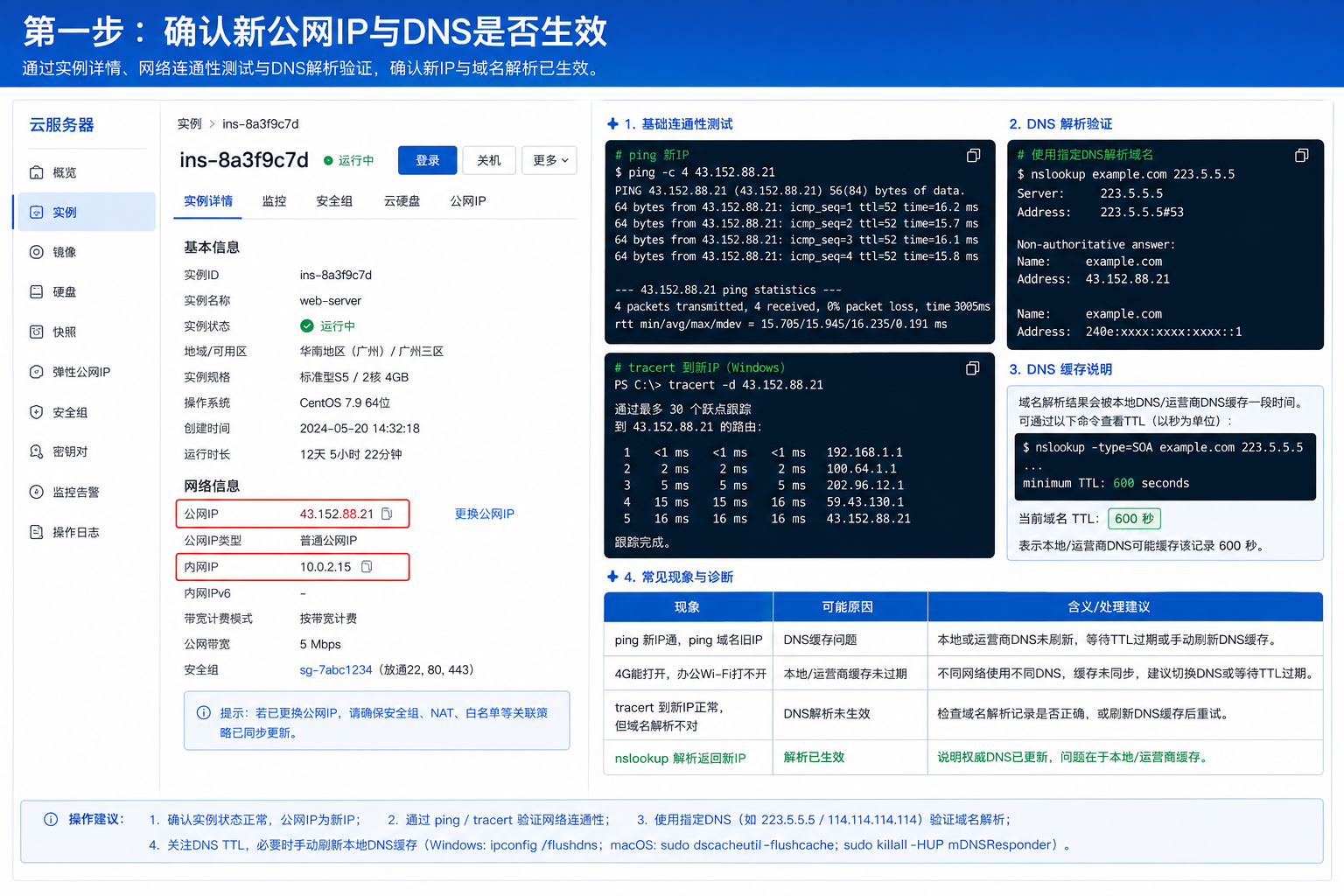The width and height of the screenshot is (1344, 896).
Task: Switch to the 安全组 tab
Action: 334,201
